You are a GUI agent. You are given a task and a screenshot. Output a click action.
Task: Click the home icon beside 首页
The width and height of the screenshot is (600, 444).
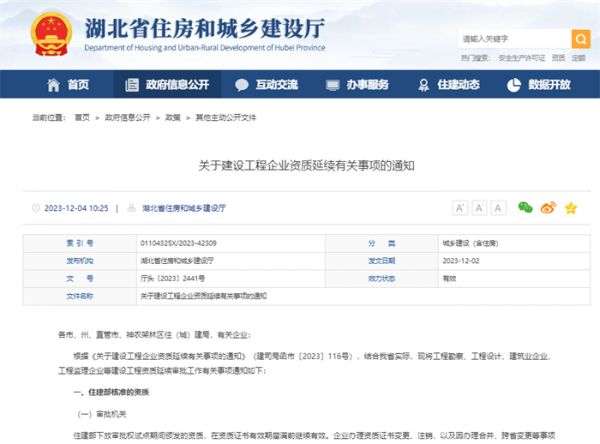54,85
